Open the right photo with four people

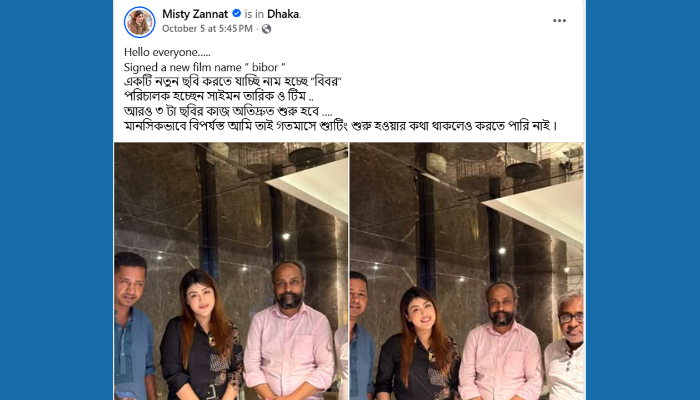pos(467,271)
